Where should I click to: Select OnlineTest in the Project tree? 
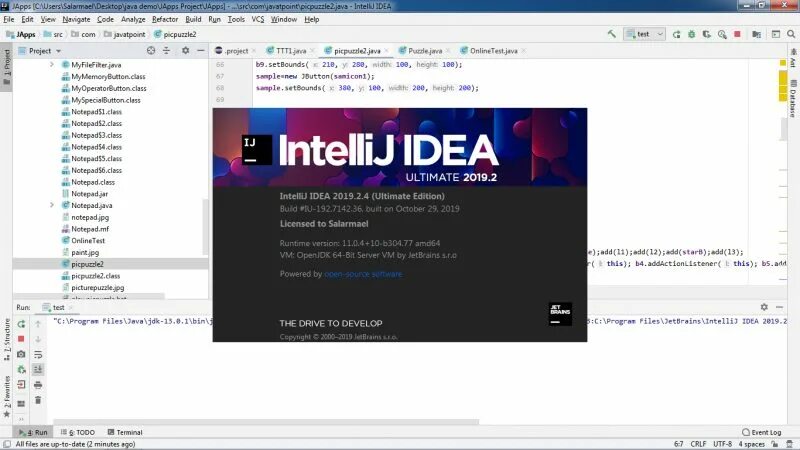click(x=88, y=240)
